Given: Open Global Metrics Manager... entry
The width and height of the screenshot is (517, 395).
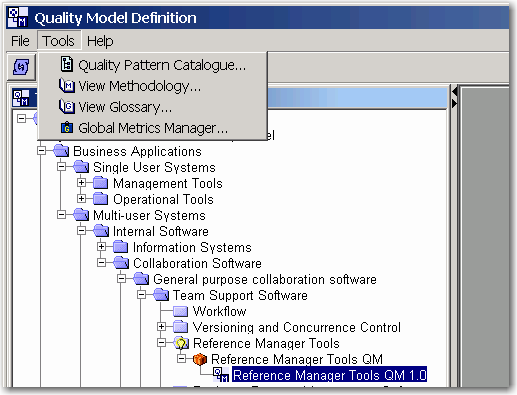Looking at the screenshot, I should click(x=153, y=128).
